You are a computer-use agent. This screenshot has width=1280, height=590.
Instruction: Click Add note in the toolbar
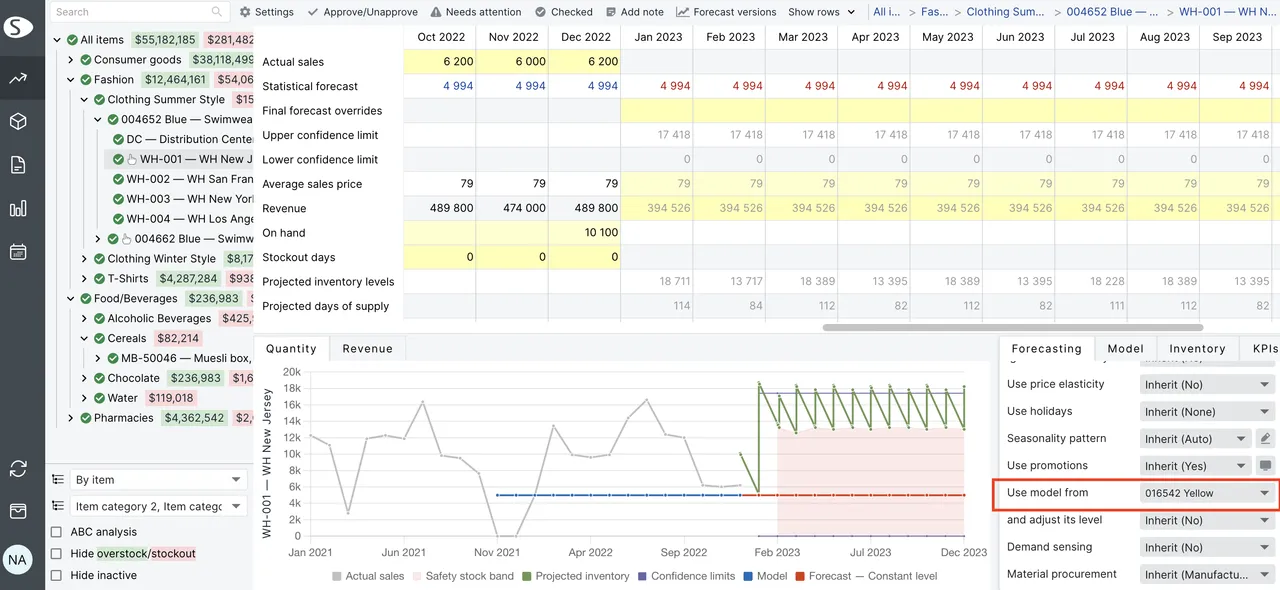635,12
